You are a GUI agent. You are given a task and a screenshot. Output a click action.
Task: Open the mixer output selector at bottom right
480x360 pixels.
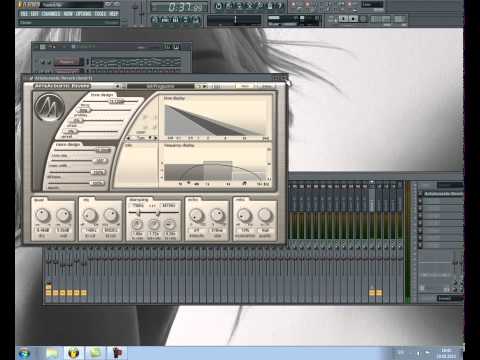pyautogui.click(x=450, y=298)
